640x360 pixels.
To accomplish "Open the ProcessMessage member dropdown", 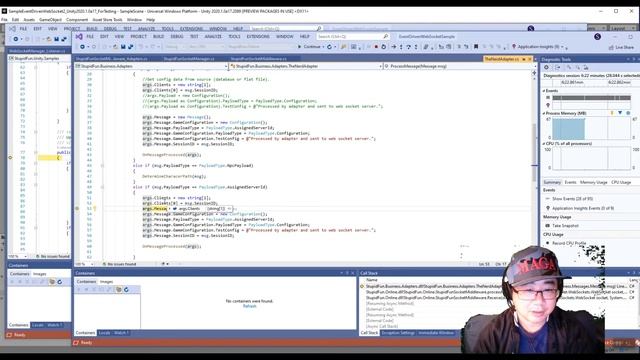I will click(x=460, y=66).
